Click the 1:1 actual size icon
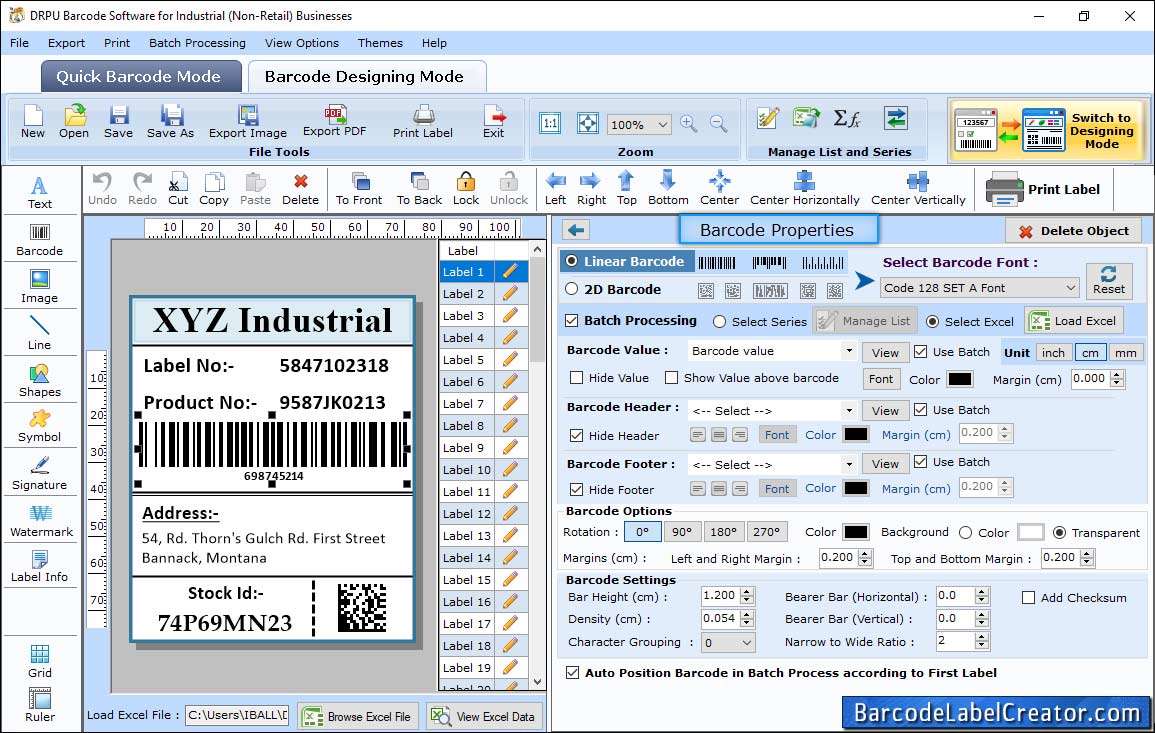Viewport: 1155px width, 733px height. point(550,124)
